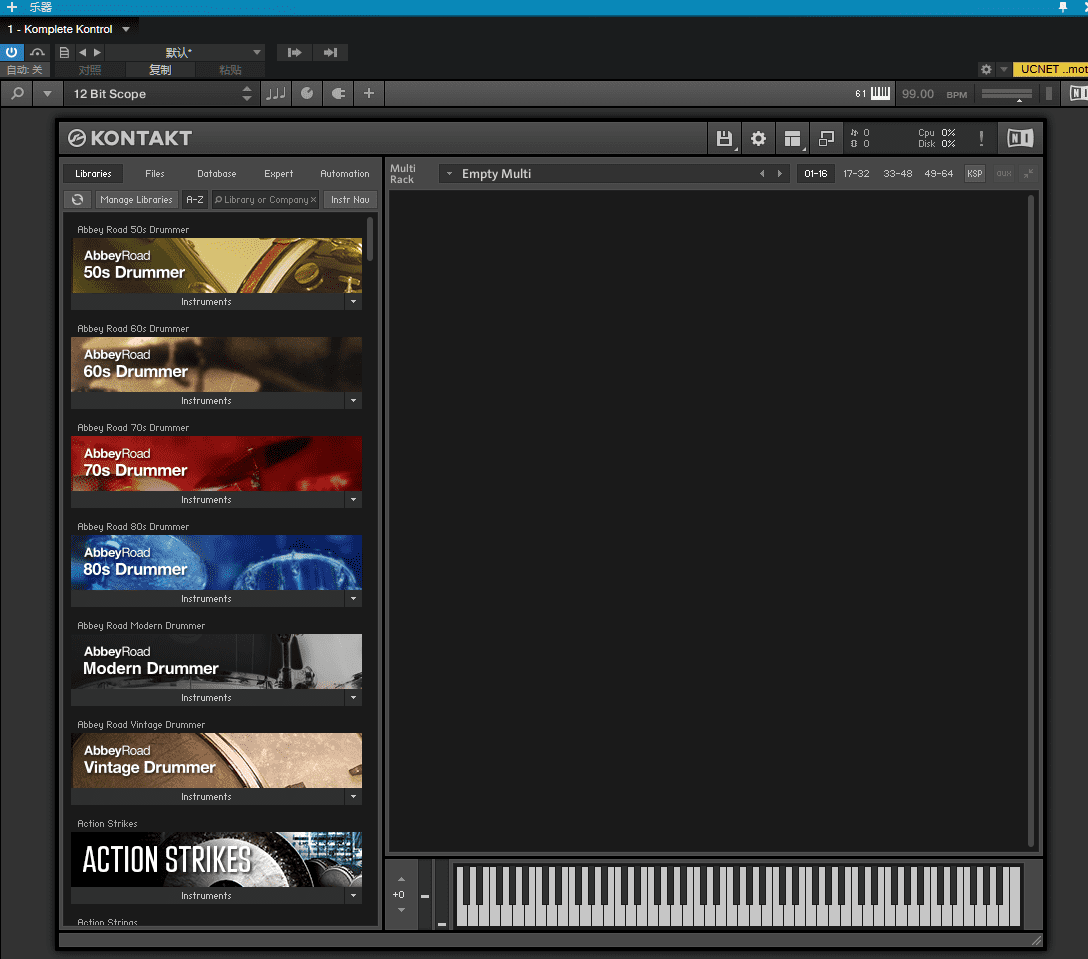1088x959 pixels.
Task: Open the scale notes icon
Action: point(276,93)
